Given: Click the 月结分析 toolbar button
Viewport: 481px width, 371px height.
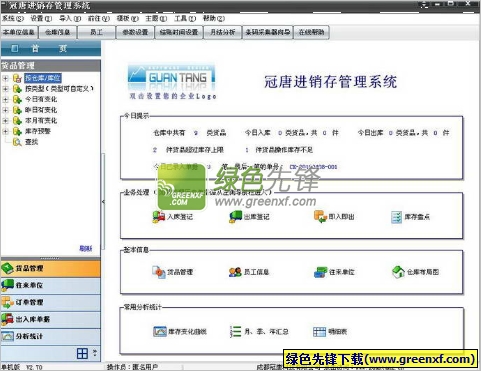Looking at the screenshot, I should pyautogui.click(x=223, y=32).
